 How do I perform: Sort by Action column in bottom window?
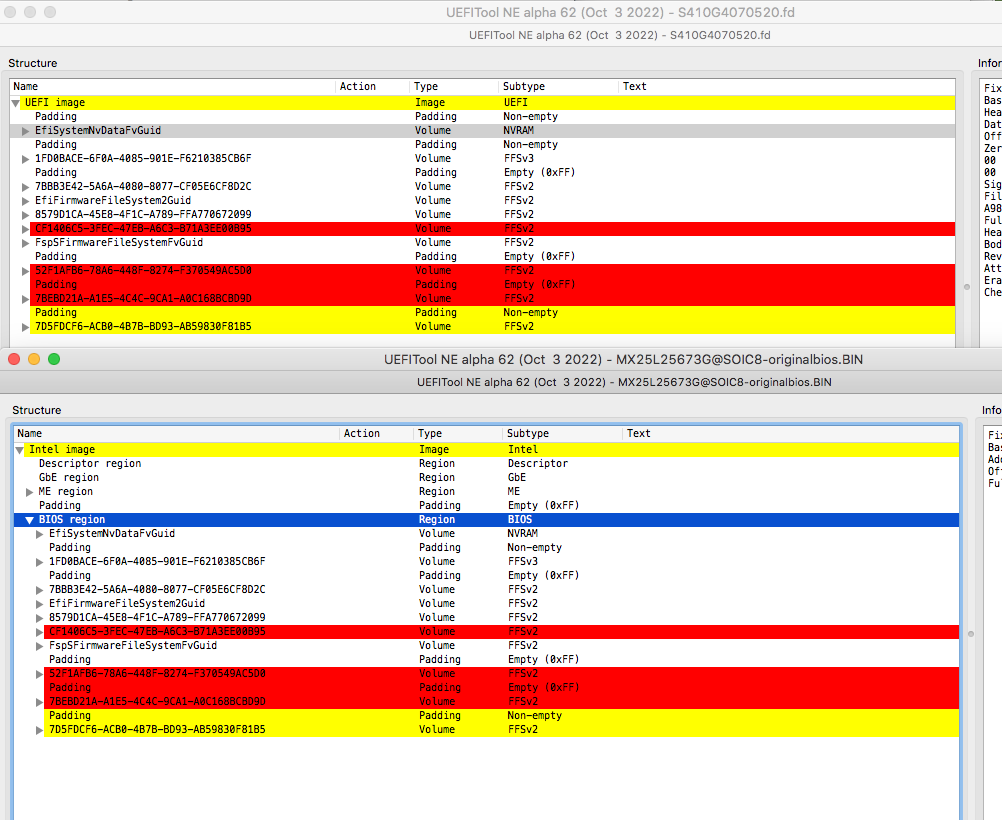(376, 433)
